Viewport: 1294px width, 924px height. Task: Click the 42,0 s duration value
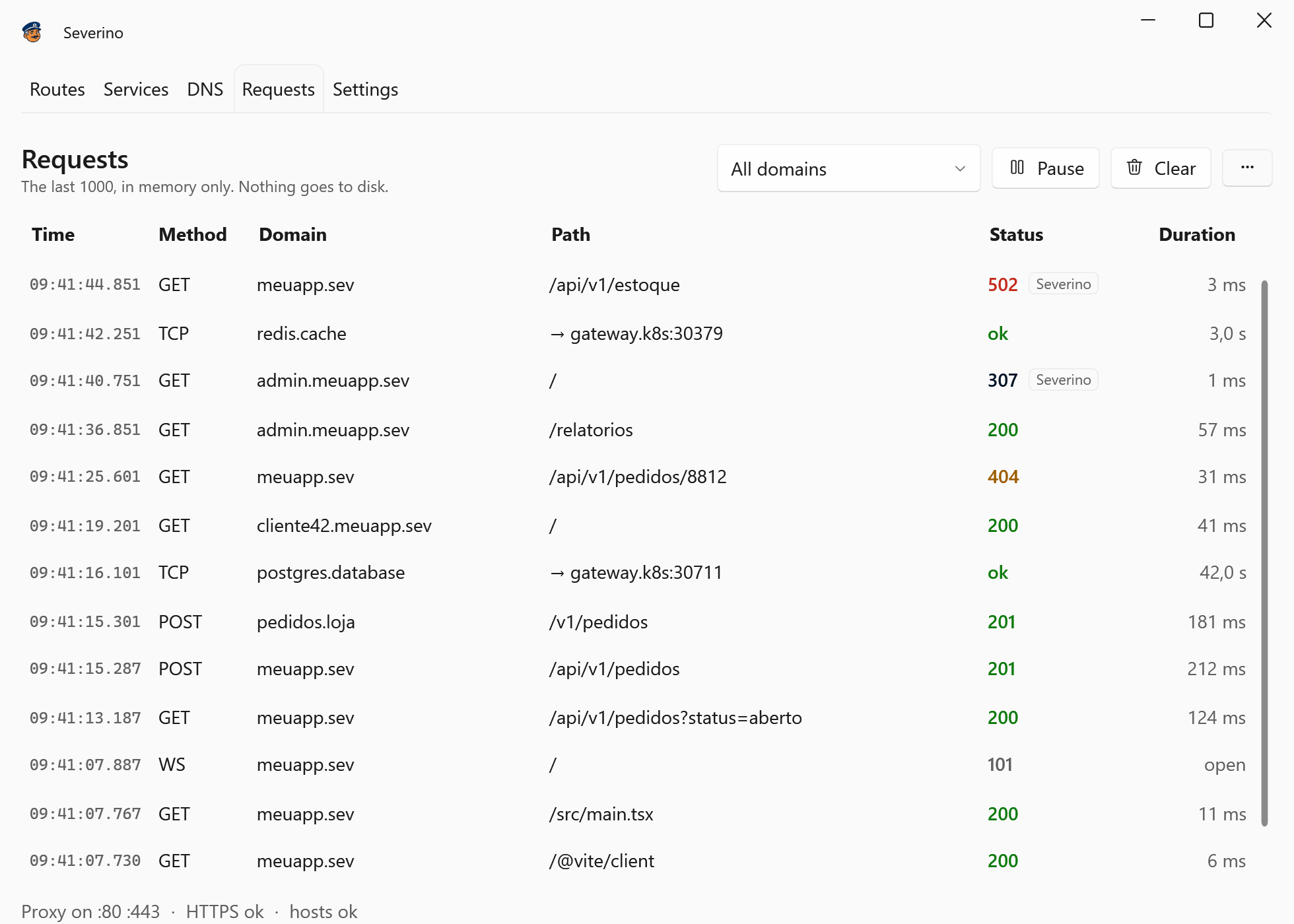click(x=1222, y=572)
